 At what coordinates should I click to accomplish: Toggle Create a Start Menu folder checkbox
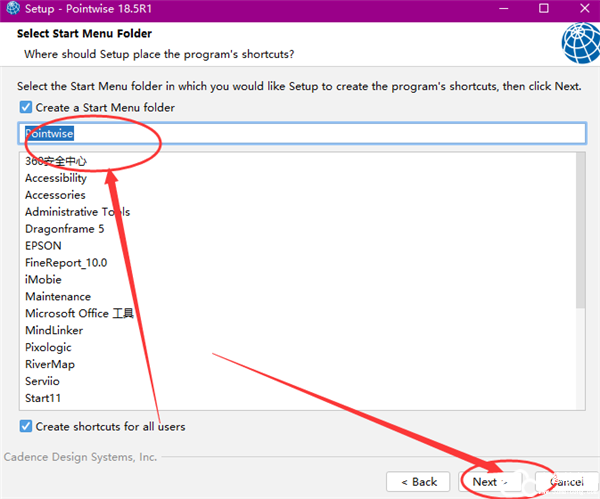[x=26, y=107]
